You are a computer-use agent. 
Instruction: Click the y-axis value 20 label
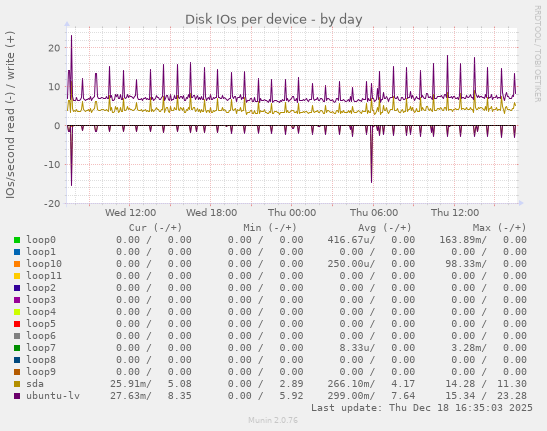(54, 48)
